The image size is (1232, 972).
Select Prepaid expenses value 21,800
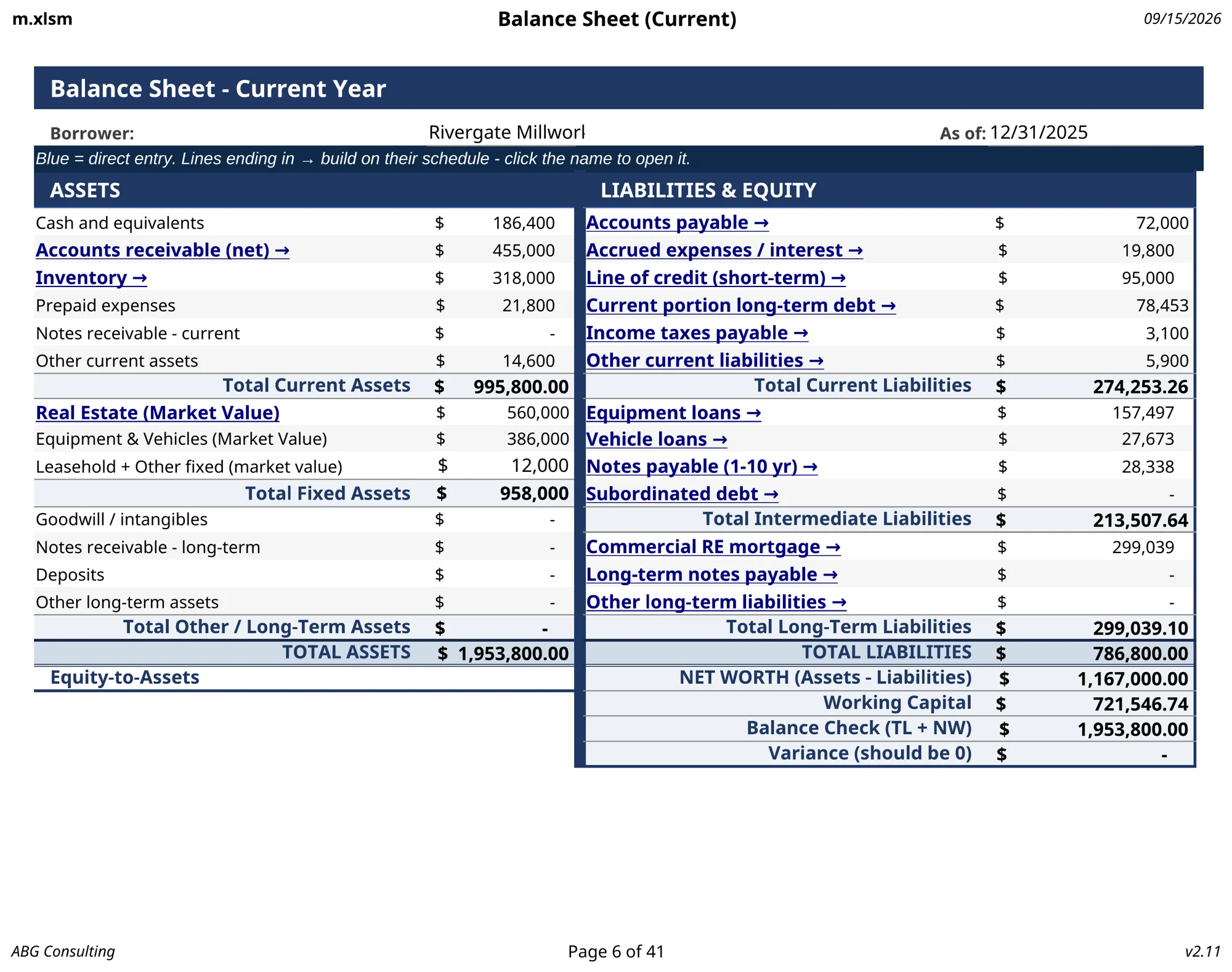point(529,306)
